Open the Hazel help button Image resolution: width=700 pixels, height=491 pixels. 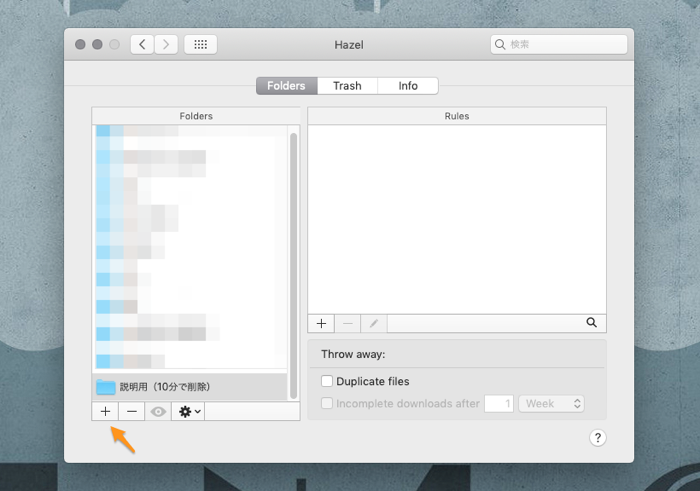point(597,438)
